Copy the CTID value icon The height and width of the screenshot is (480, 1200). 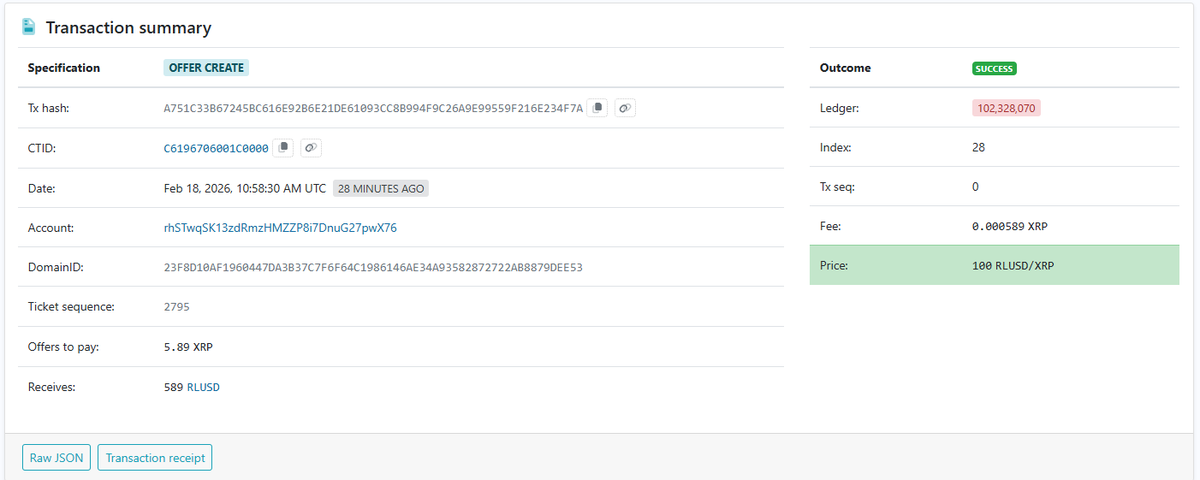click(284, 148)
